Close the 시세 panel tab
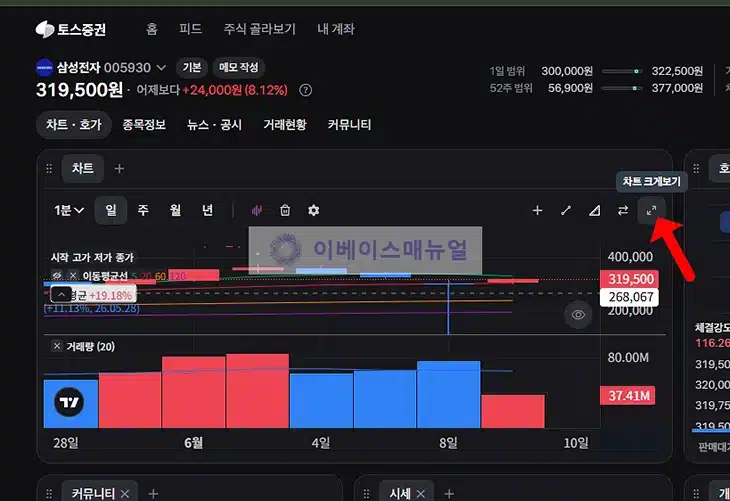Viewport: 730px width, 501px height. point(421,494)
